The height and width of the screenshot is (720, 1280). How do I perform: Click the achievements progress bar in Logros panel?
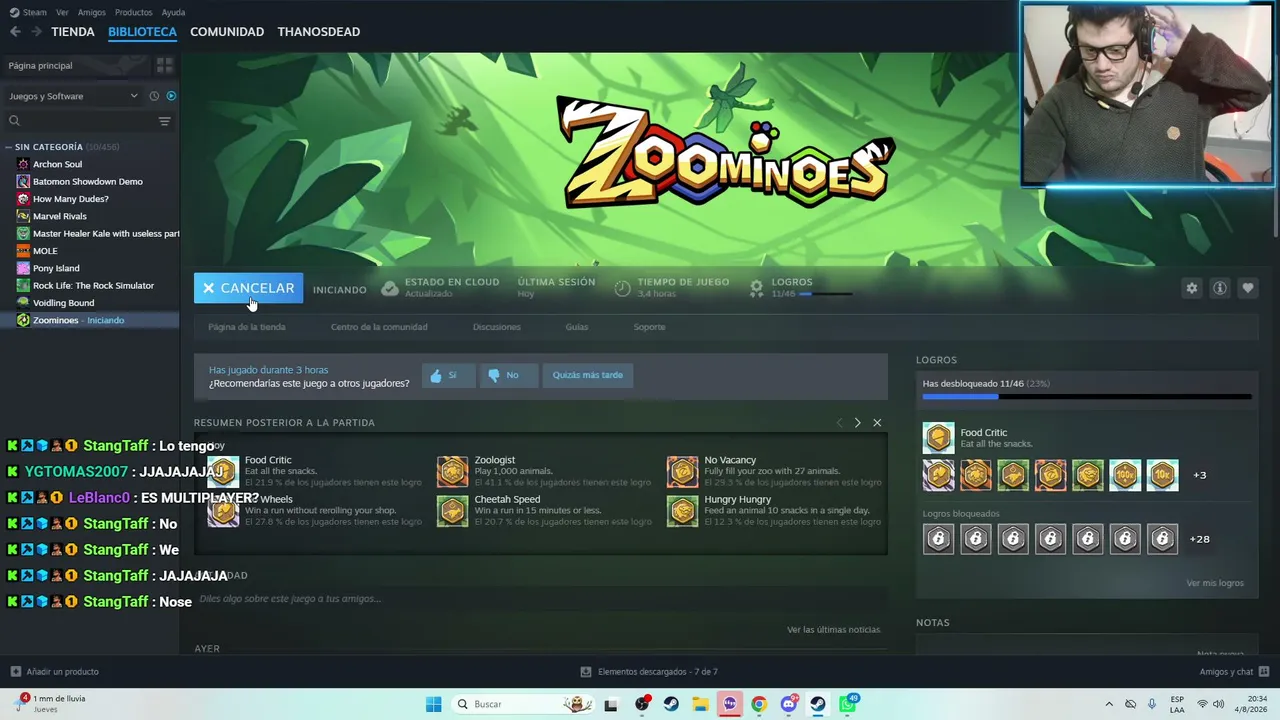tap(1087, 397)
